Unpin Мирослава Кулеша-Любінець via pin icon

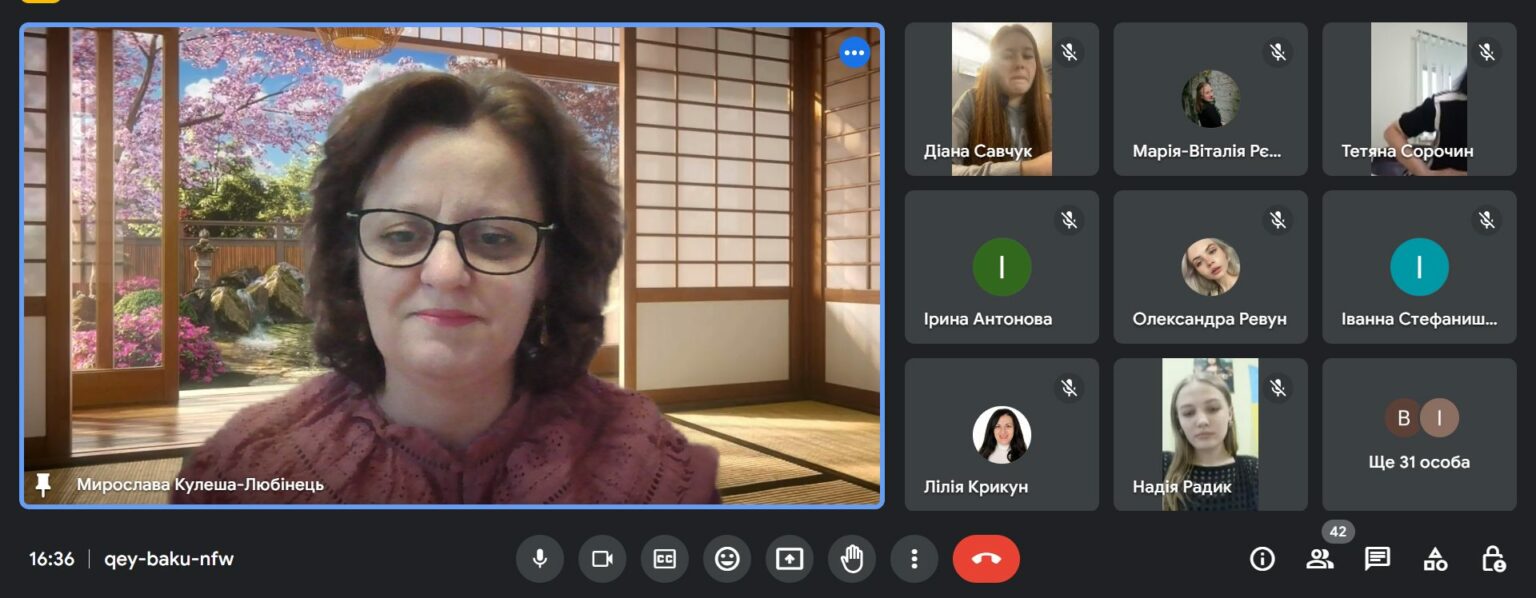(43, 485)
